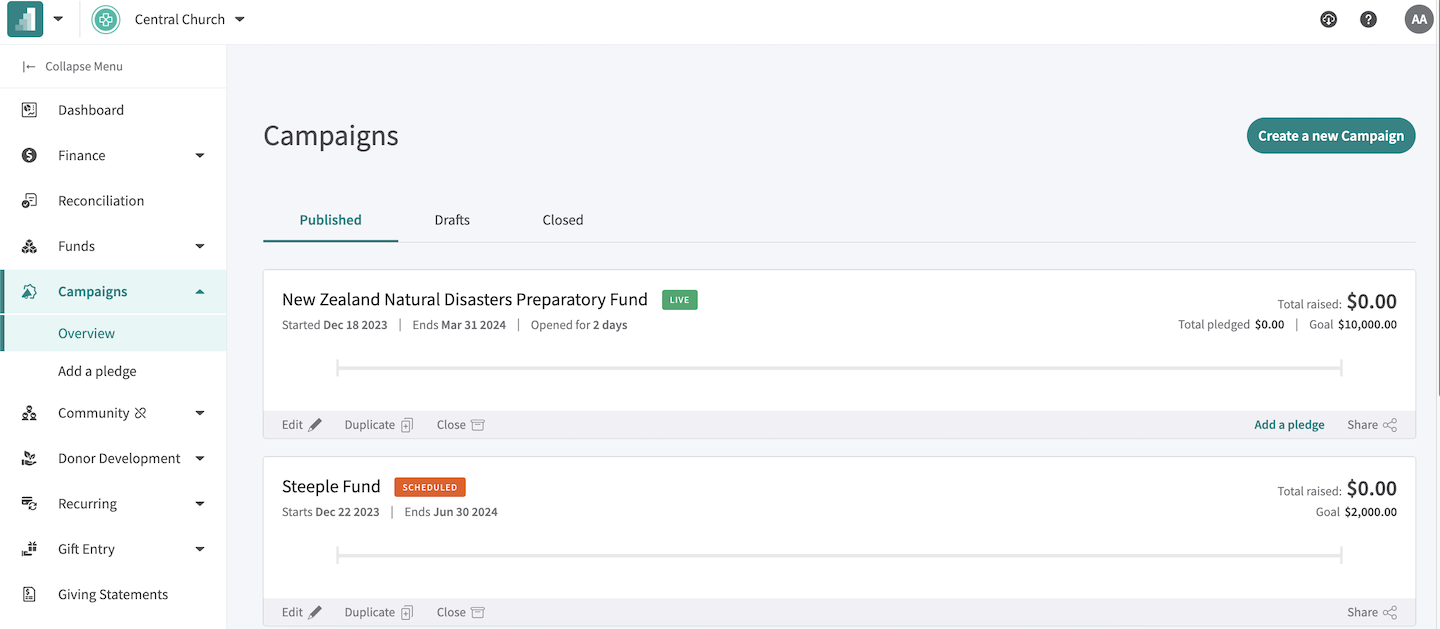Viewport: 1440px width, 629px height.
Task: Switch to the Drafts tab
Action: (x=452, y=220)
